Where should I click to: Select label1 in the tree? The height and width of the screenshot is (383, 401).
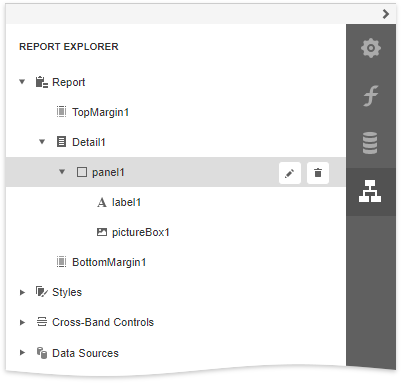[126, 202]
